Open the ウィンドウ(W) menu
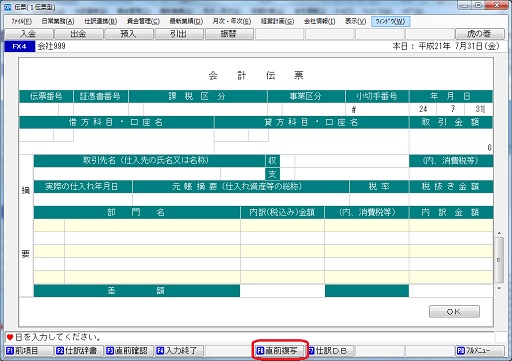 (390, 21)
